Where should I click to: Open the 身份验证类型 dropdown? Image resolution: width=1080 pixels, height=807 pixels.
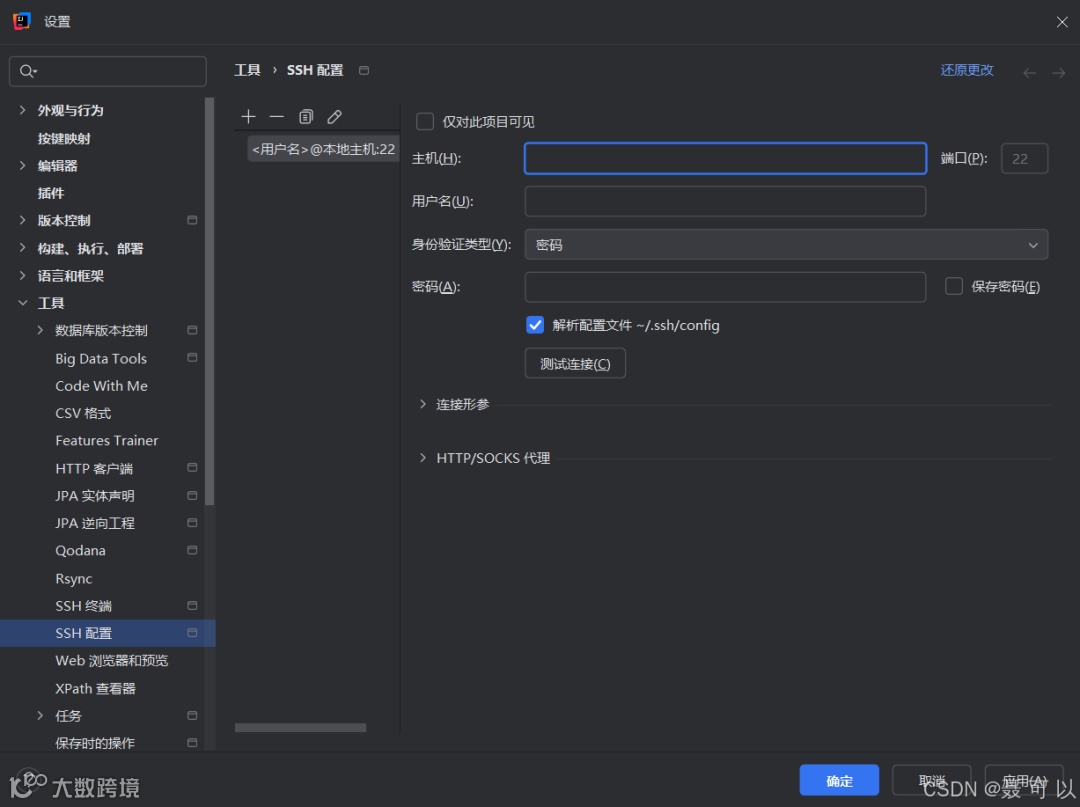click(786, 244)
